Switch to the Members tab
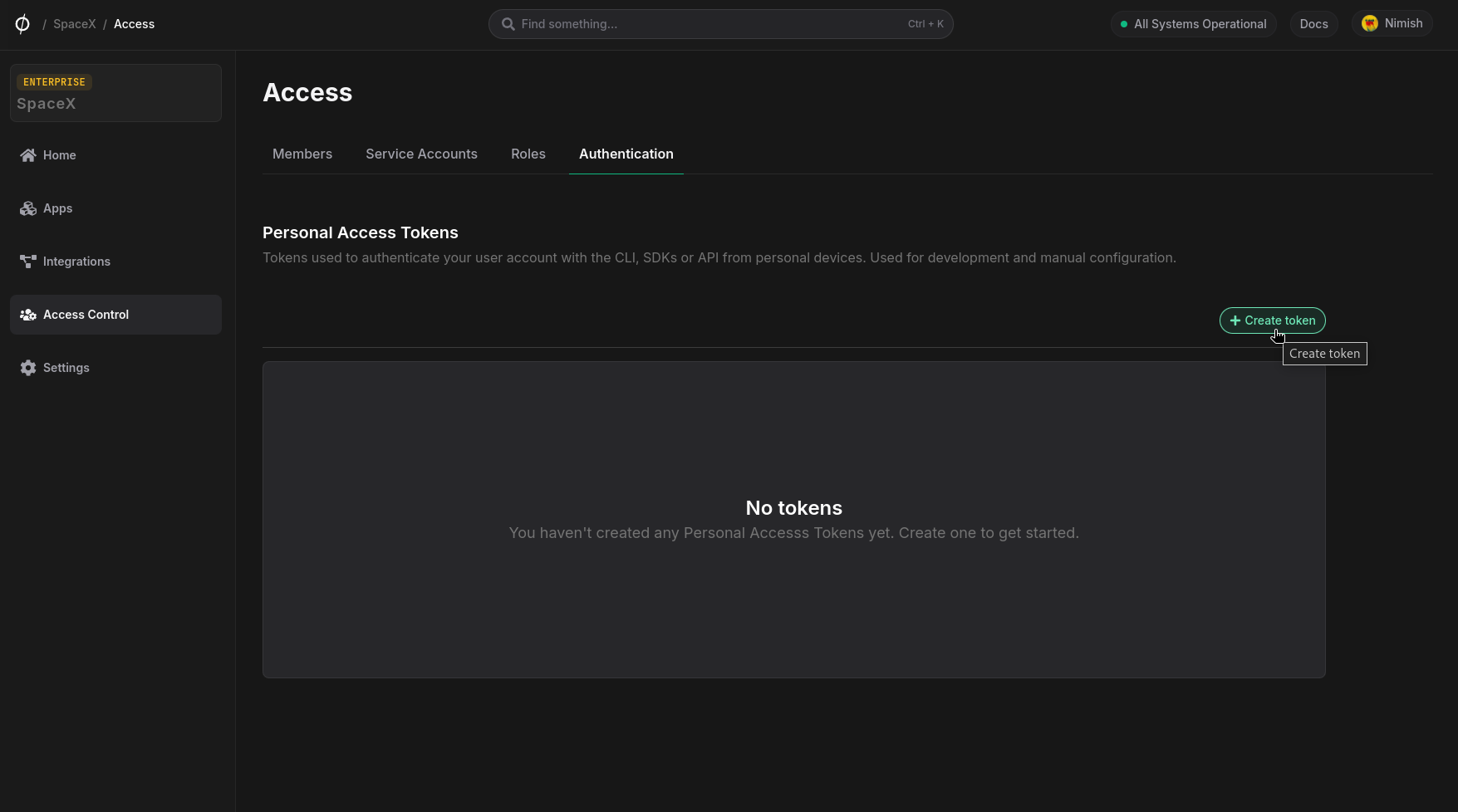The image size is (1458, 812). (302, 154)
